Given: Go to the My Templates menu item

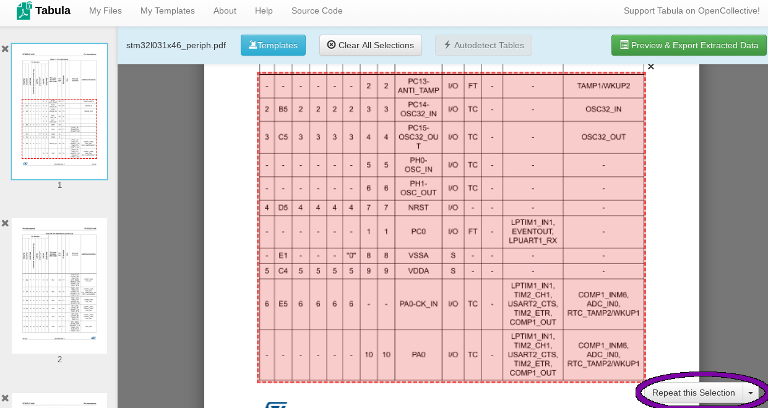Looking at the screenshot, I should tap(168, 11).
